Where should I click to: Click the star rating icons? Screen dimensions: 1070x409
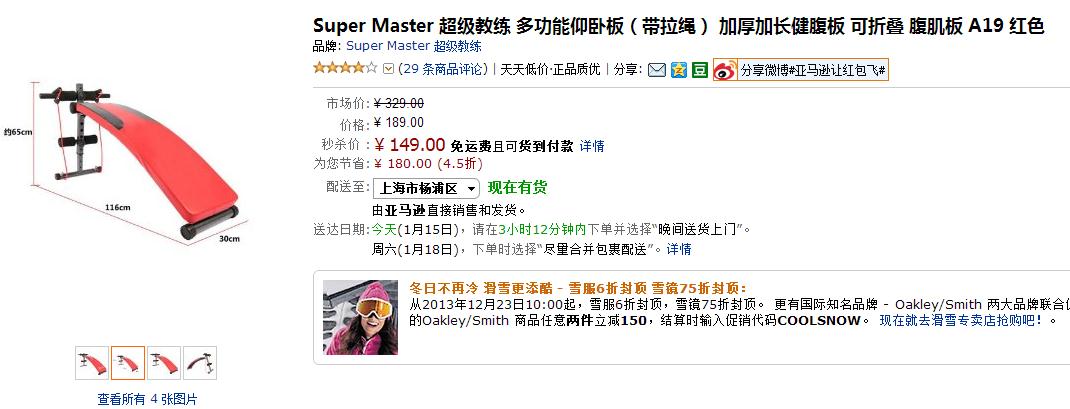coord(345,68)
